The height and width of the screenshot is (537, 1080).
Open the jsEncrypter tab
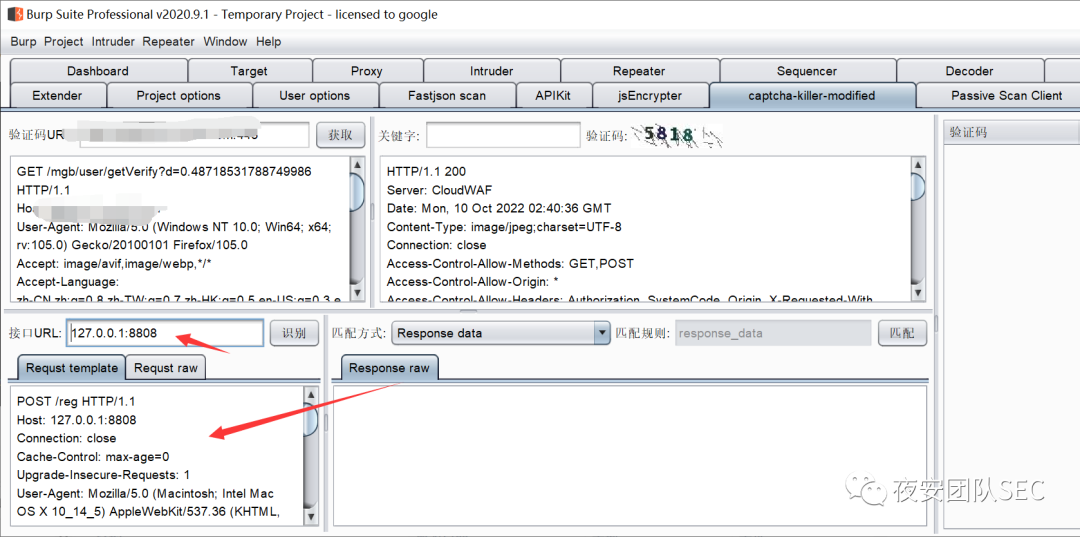pyautogui.click(x=650, y=96)
